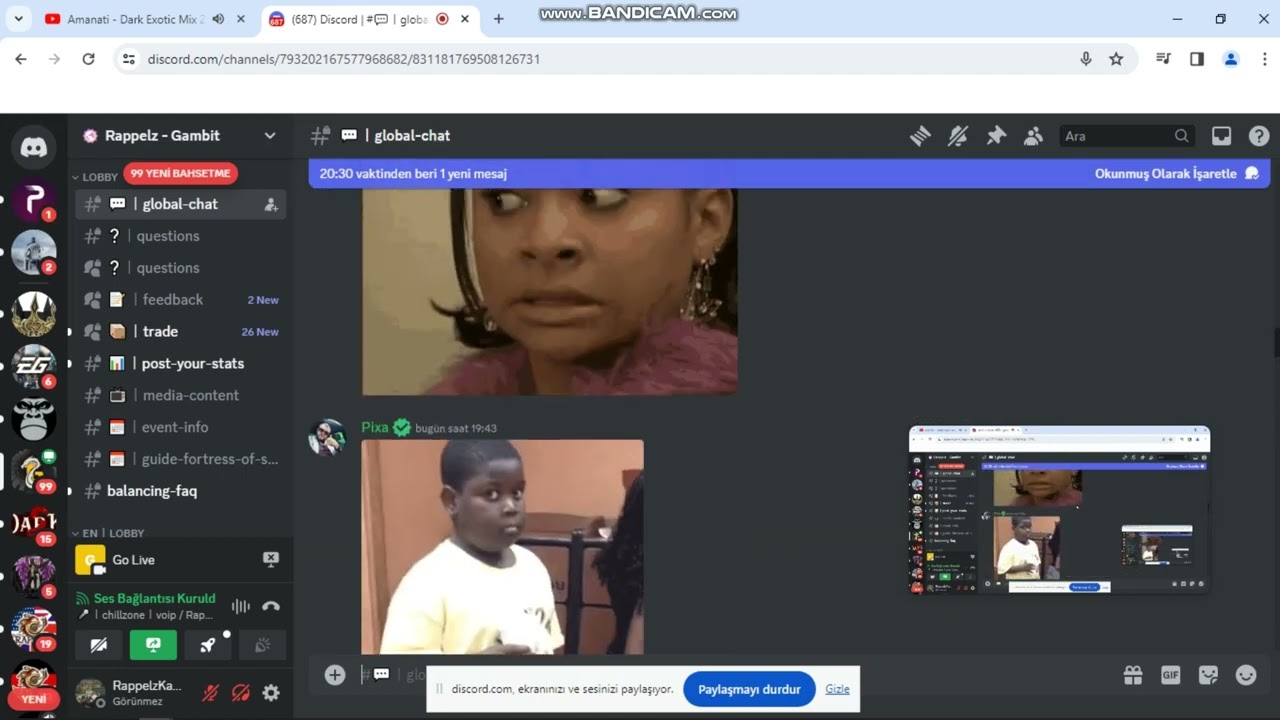The height and width of the screenshot is (720, 1280).
Task: Open the GIF picker
Action: pyautogui.click(x=1171, y=675)
